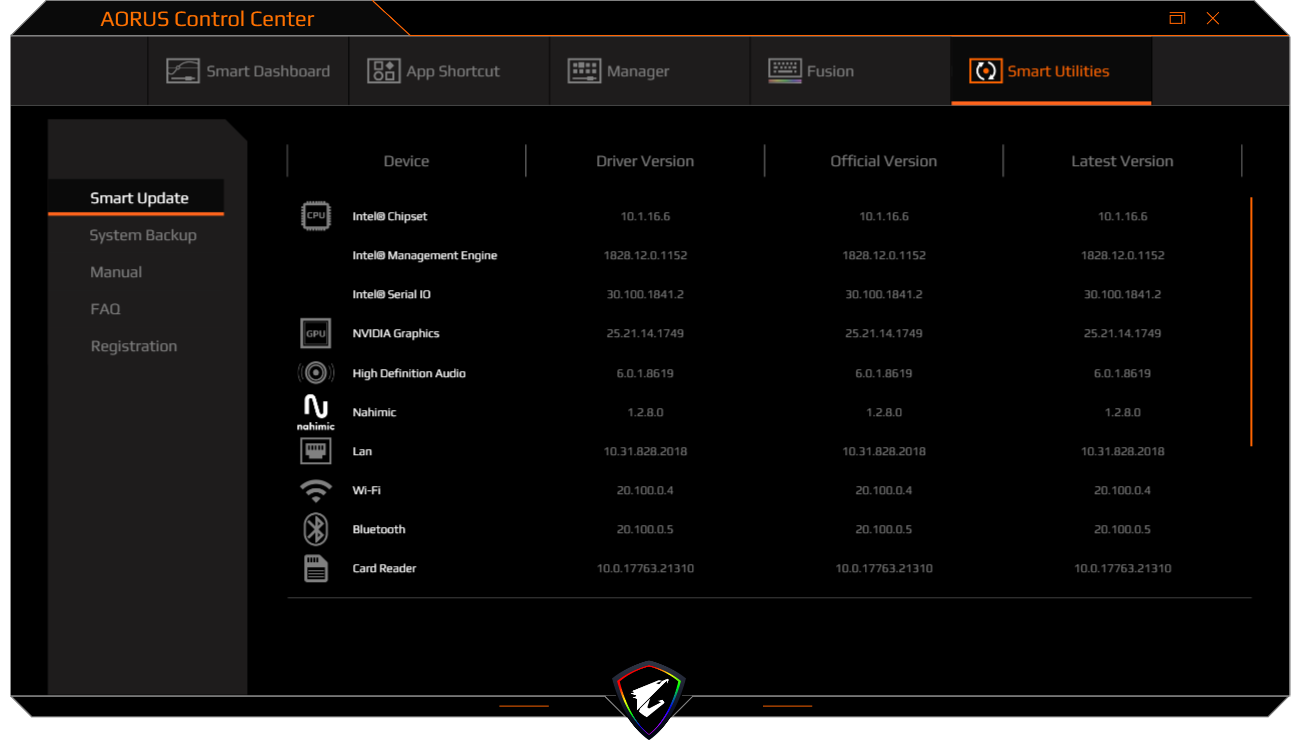
Task: Click NVIDIA Graphics driver version 25.21.14.1749
Action: [645, 333]
